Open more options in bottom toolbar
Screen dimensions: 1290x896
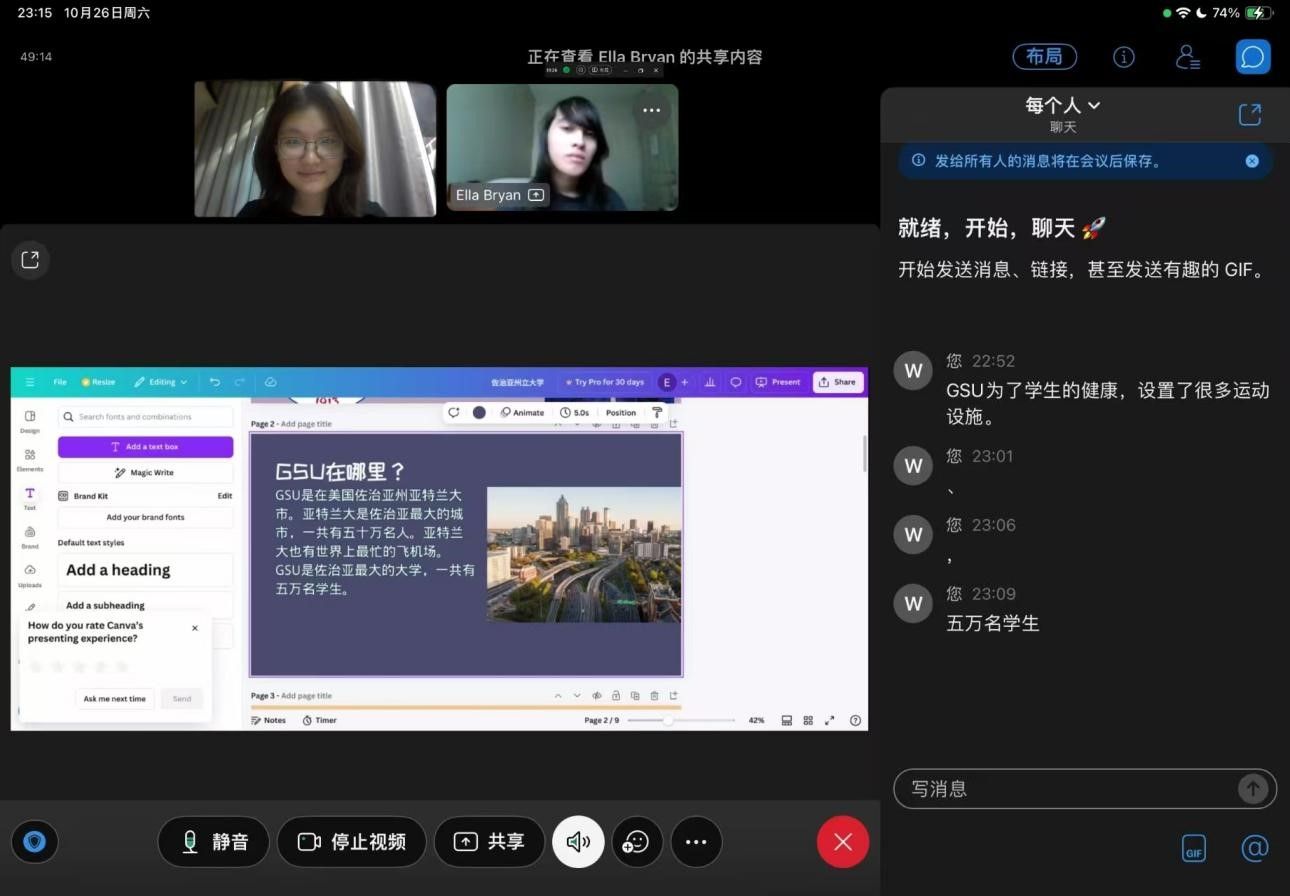[696, 842]
